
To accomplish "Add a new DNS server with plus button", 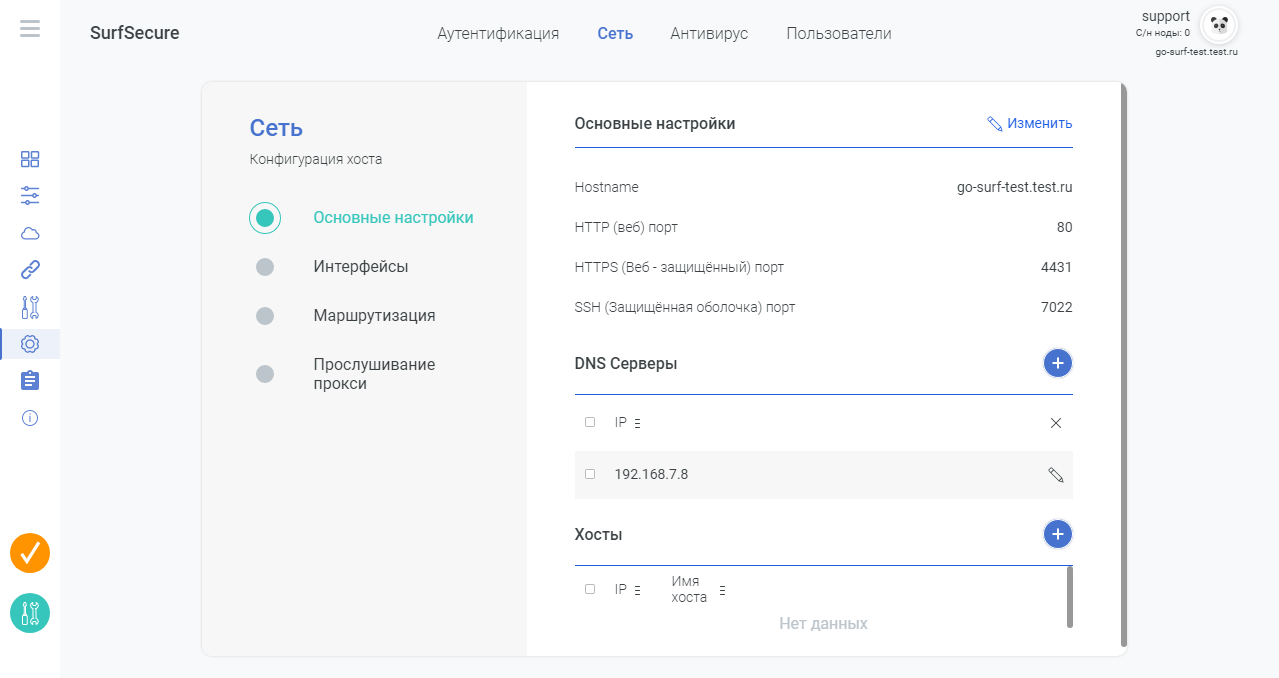I will pyautogui.click(x=1057, y=363).
